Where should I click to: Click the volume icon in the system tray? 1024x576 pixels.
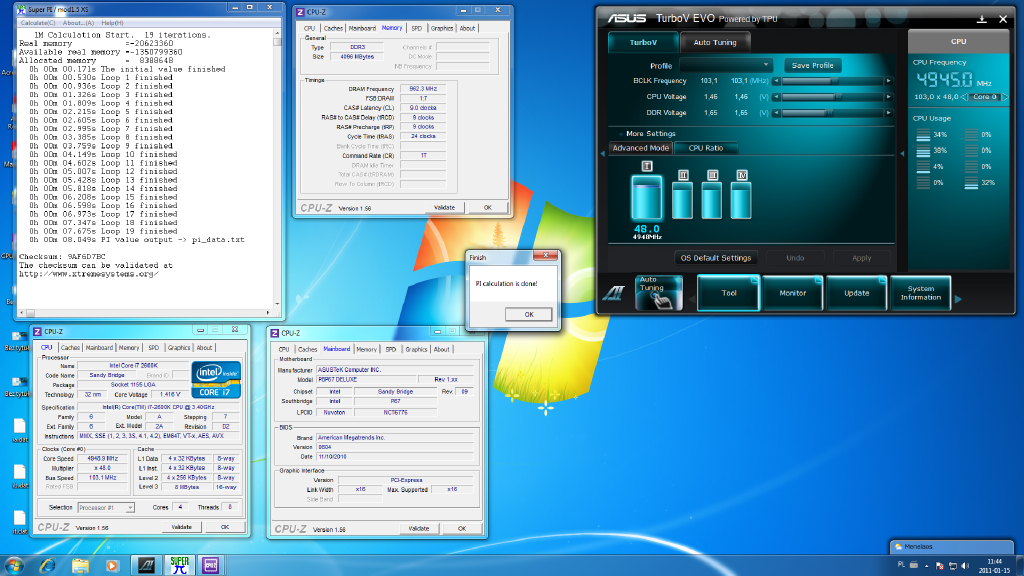[x=966, y=566]
